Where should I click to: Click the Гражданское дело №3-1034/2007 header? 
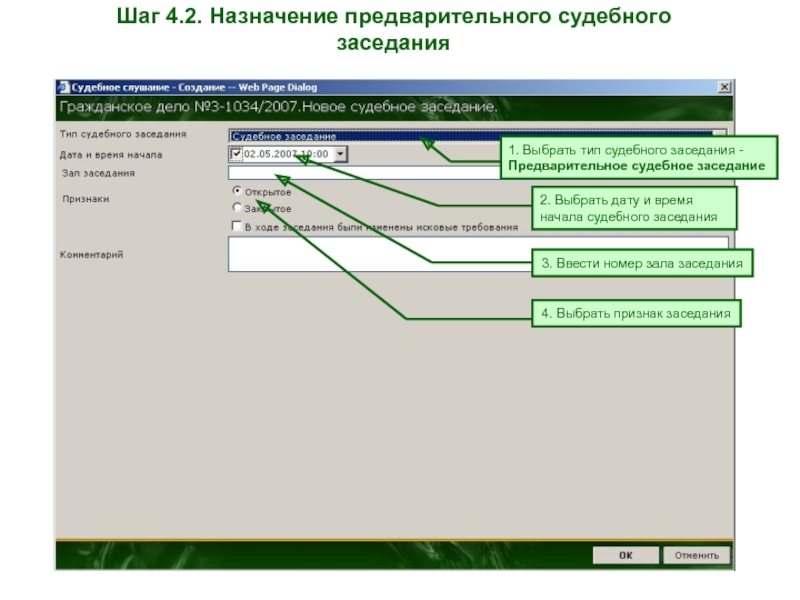tap(280, 107)
